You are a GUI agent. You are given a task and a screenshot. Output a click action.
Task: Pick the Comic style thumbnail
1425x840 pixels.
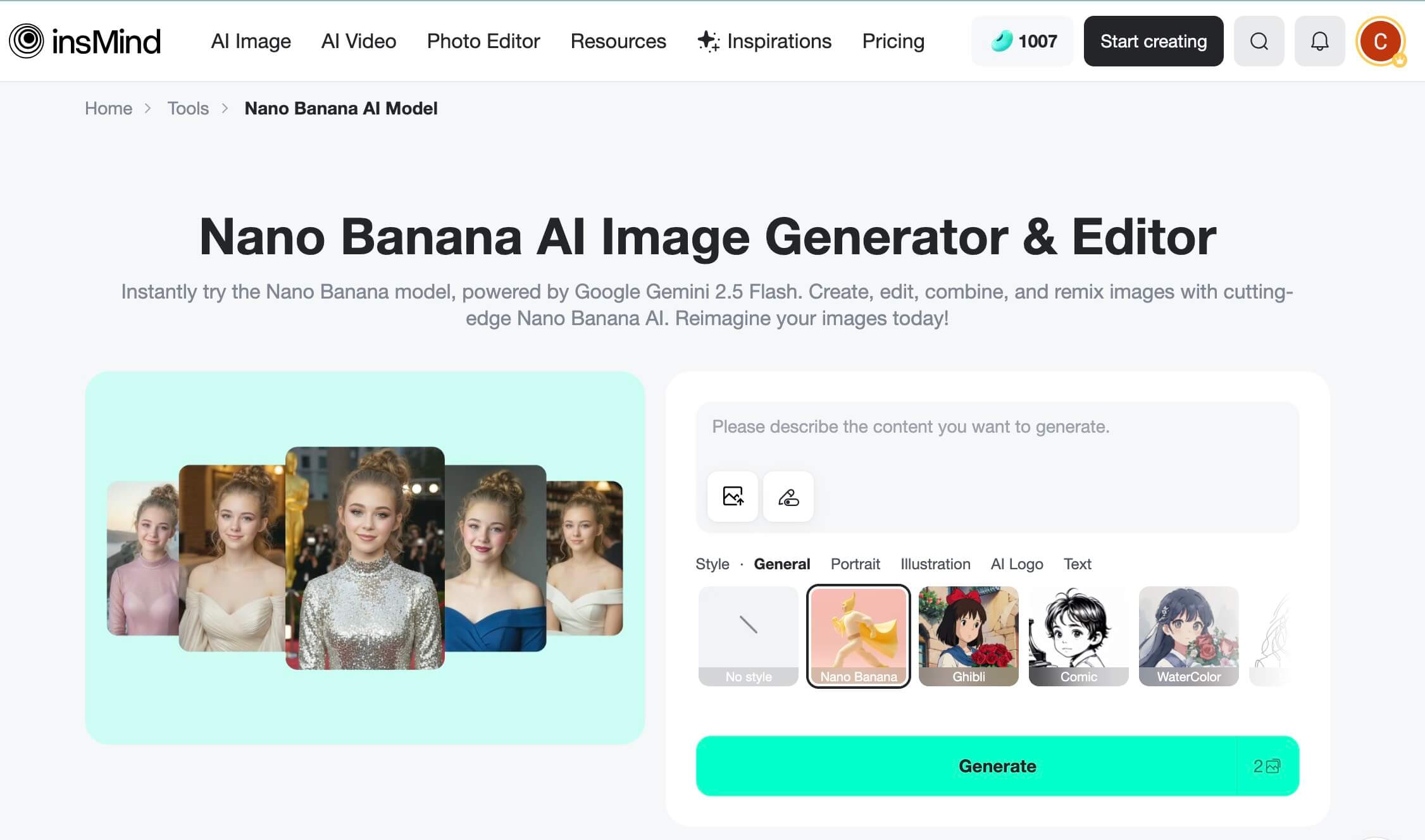click(x=1079, y=636)
